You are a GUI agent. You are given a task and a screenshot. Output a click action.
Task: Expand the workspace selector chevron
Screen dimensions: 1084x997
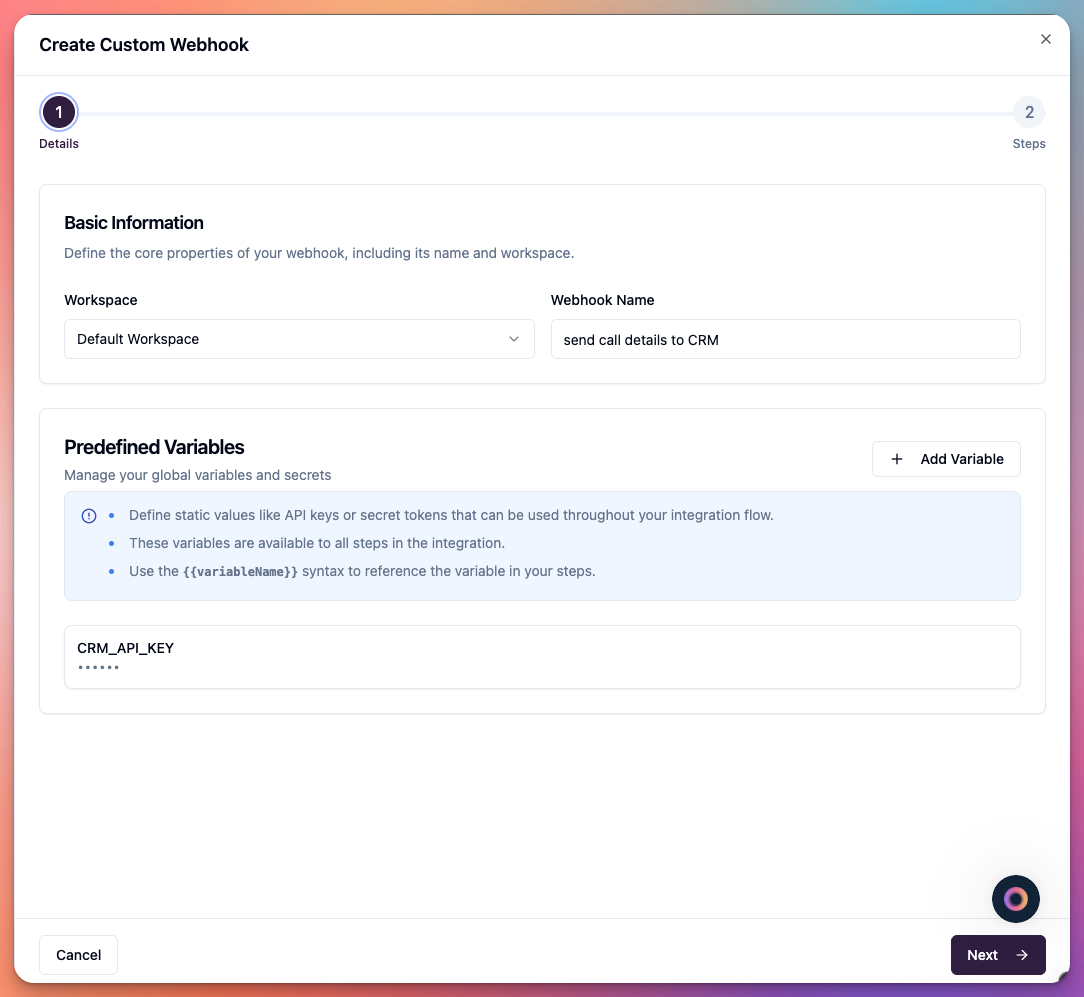(x=514, y=339)
